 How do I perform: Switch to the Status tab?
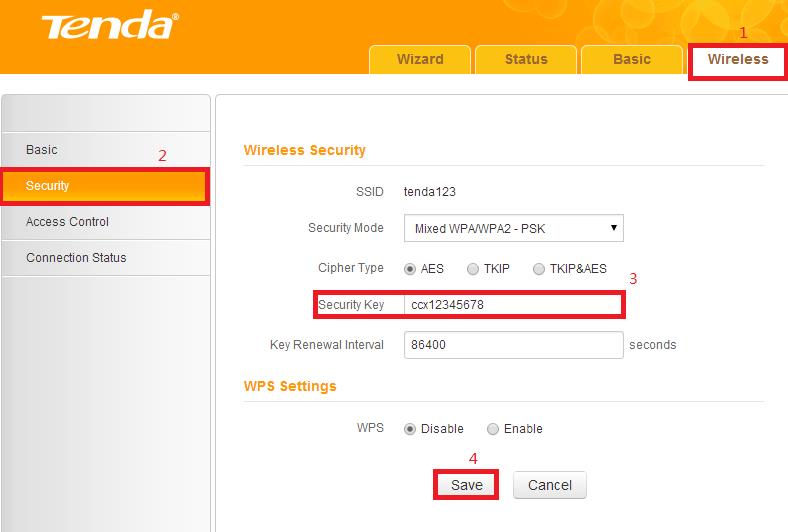point(526,60)
